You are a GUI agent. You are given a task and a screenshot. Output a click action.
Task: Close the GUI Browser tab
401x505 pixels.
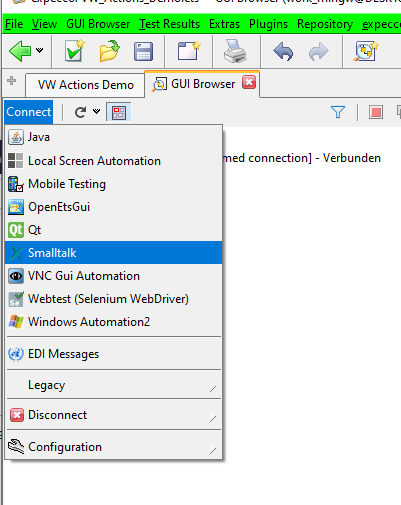tap(249, 82)
